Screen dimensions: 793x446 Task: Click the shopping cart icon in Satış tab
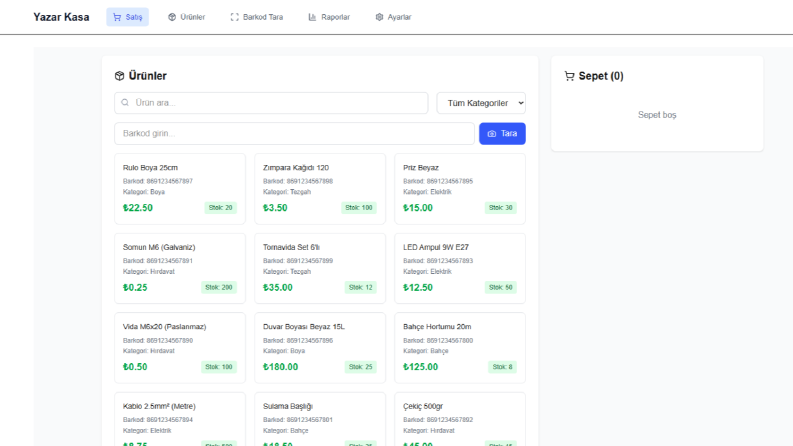117,17
